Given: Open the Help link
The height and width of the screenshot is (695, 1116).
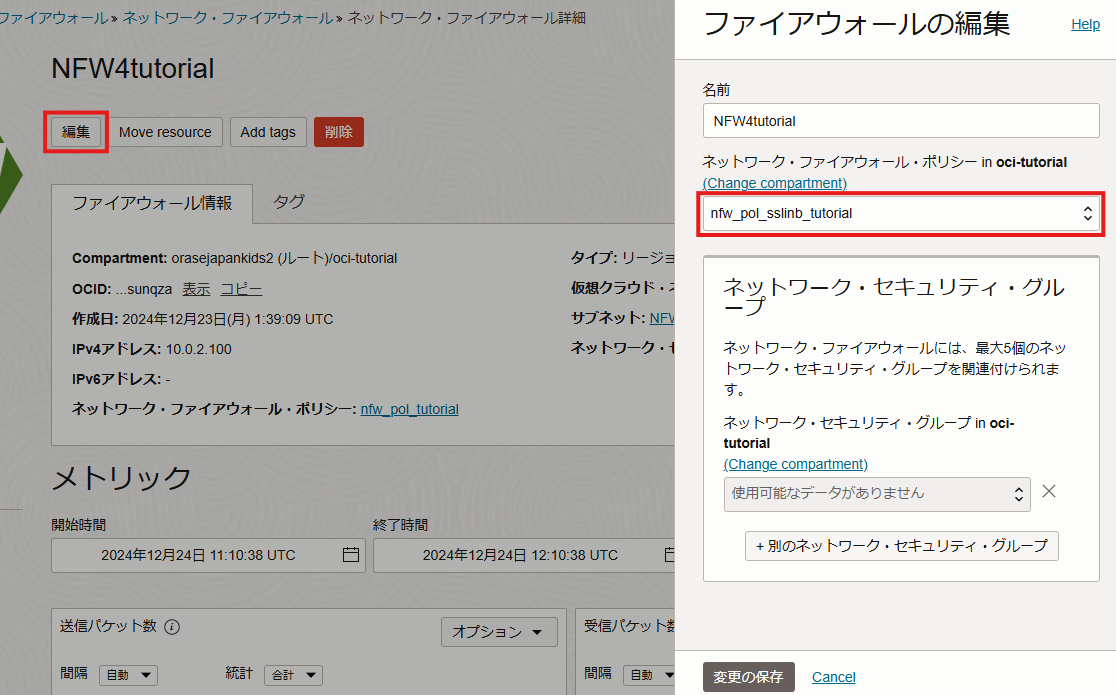Looking at the screenshot, I should pyautogui.click(x=1085, y=25).
